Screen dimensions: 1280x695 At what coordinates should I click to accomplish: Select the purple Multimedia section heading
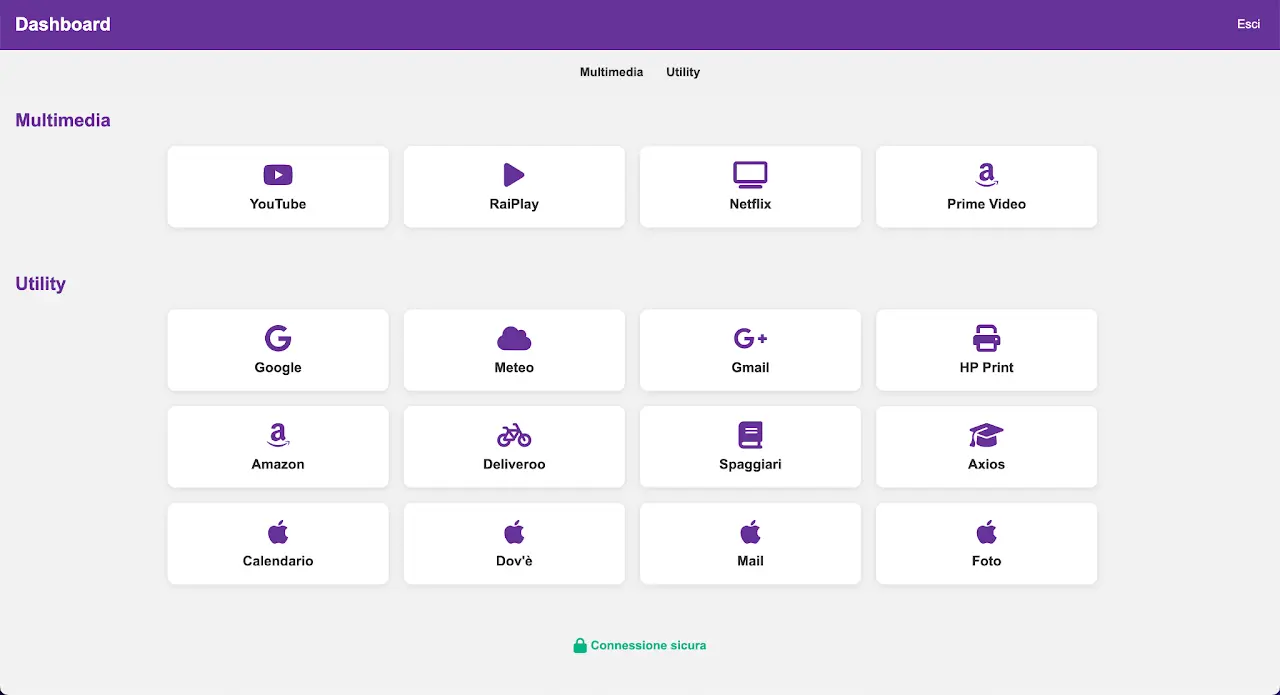pos(63,120)
